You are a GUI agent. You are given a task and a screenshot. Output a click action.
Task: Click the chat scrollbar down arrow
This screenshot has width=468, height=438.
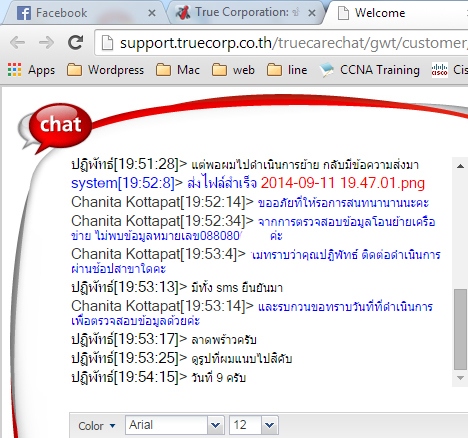click(x=460, y=378)
